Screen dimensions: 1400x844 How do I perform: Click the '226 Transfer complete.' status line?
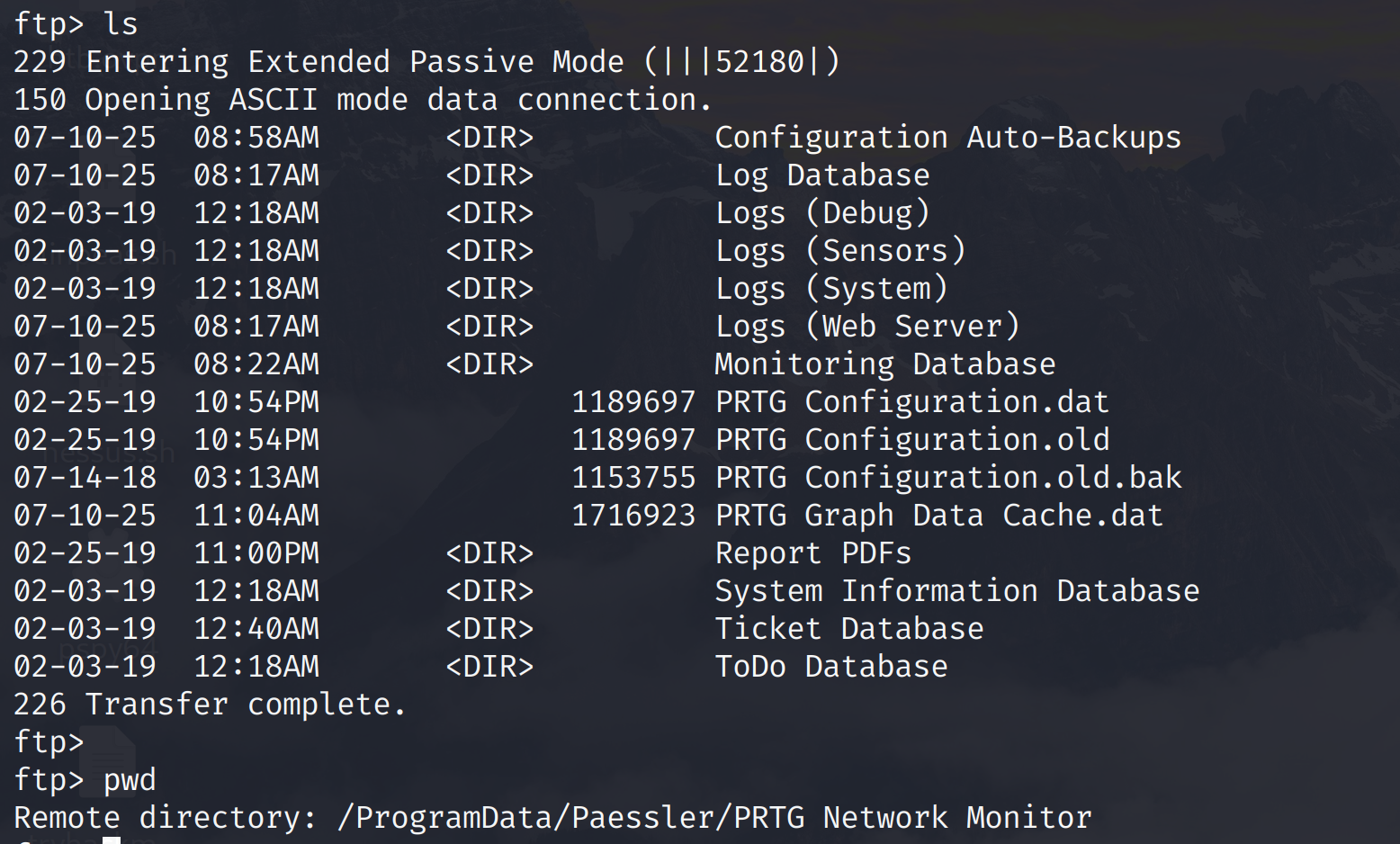point(211,705)
